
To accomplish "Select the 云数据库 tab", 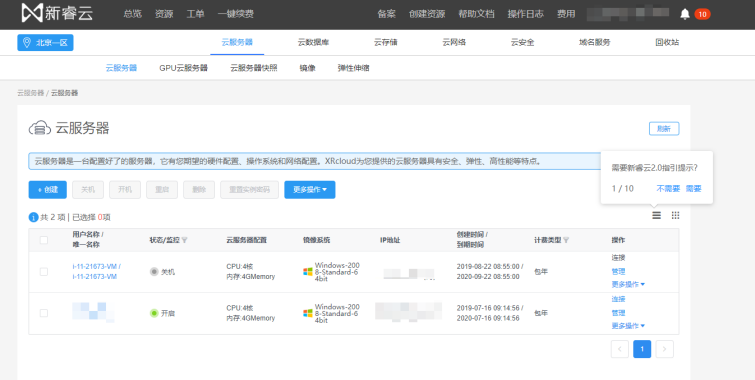I will (x=313, y=42).
